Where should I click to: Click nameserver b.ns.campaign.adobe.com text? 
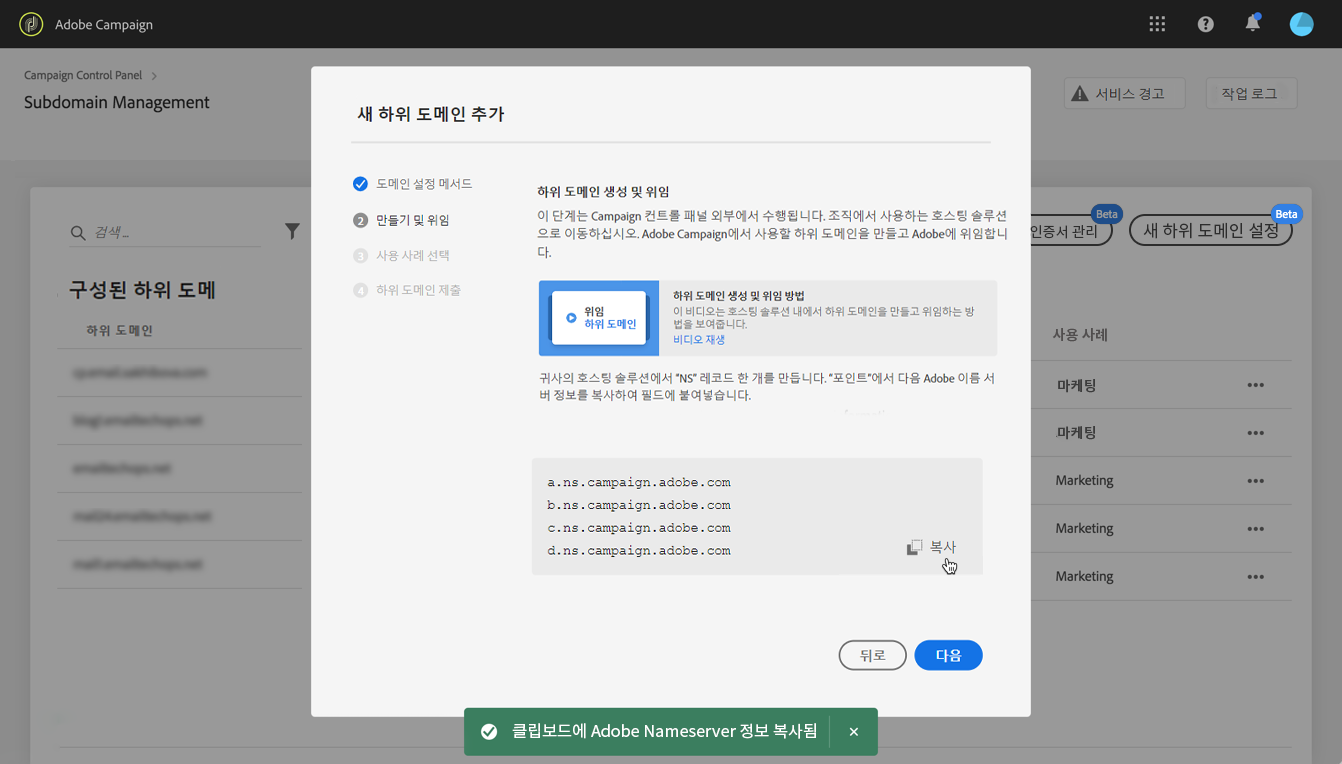click(639, 505)
